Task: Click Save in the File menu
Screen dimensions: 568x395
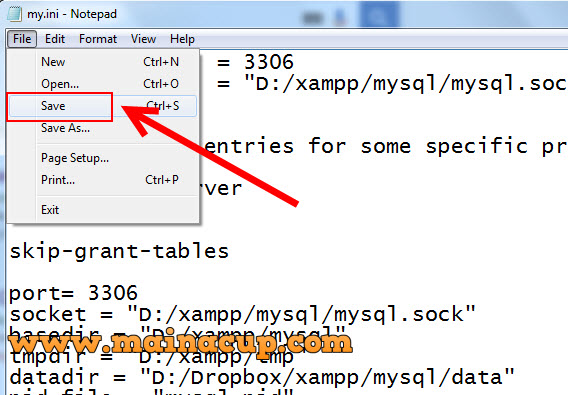Action: tap(103, 106)
